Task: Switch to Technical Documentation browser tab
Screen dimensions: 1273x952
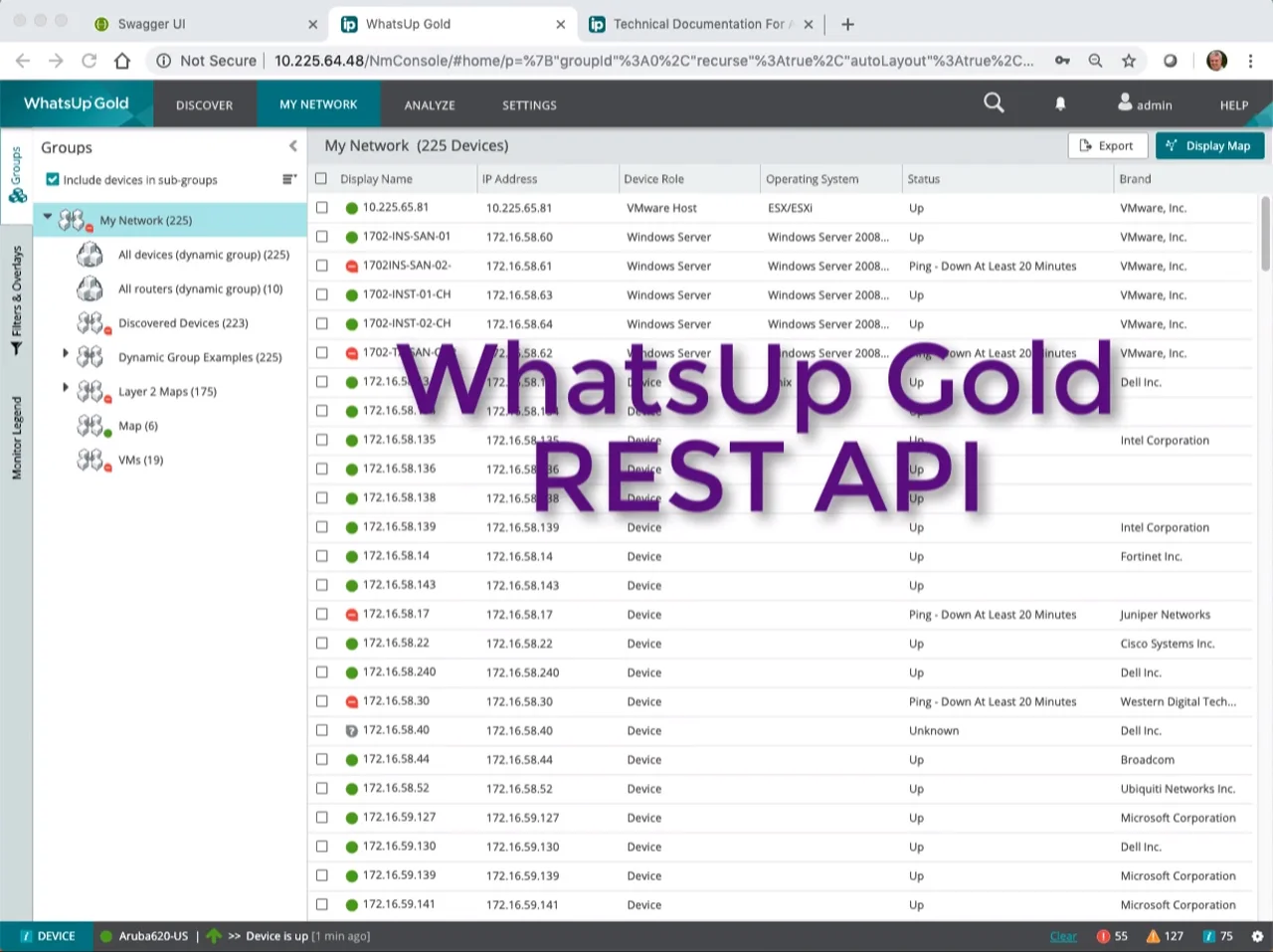Action: coord(701,24)
